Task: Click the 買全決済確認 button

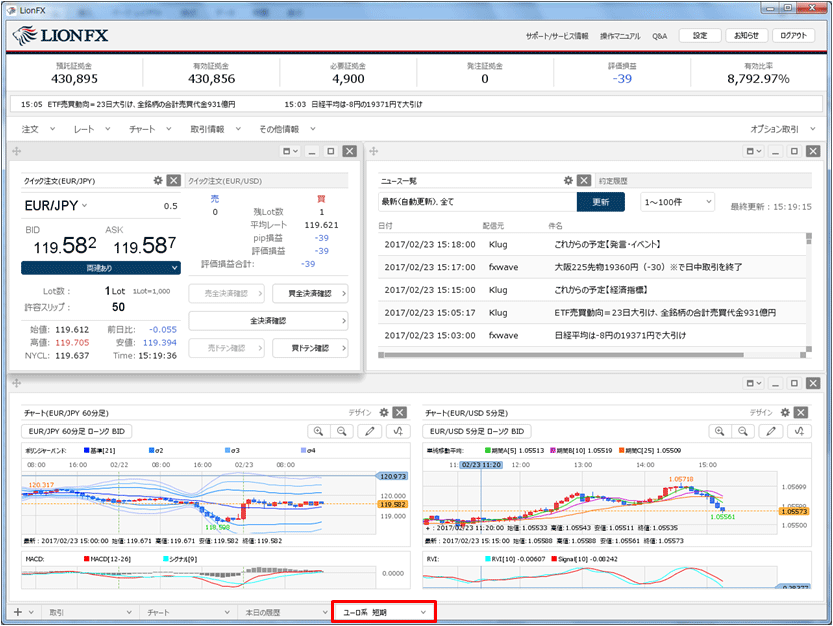Action: click(310, 293)
